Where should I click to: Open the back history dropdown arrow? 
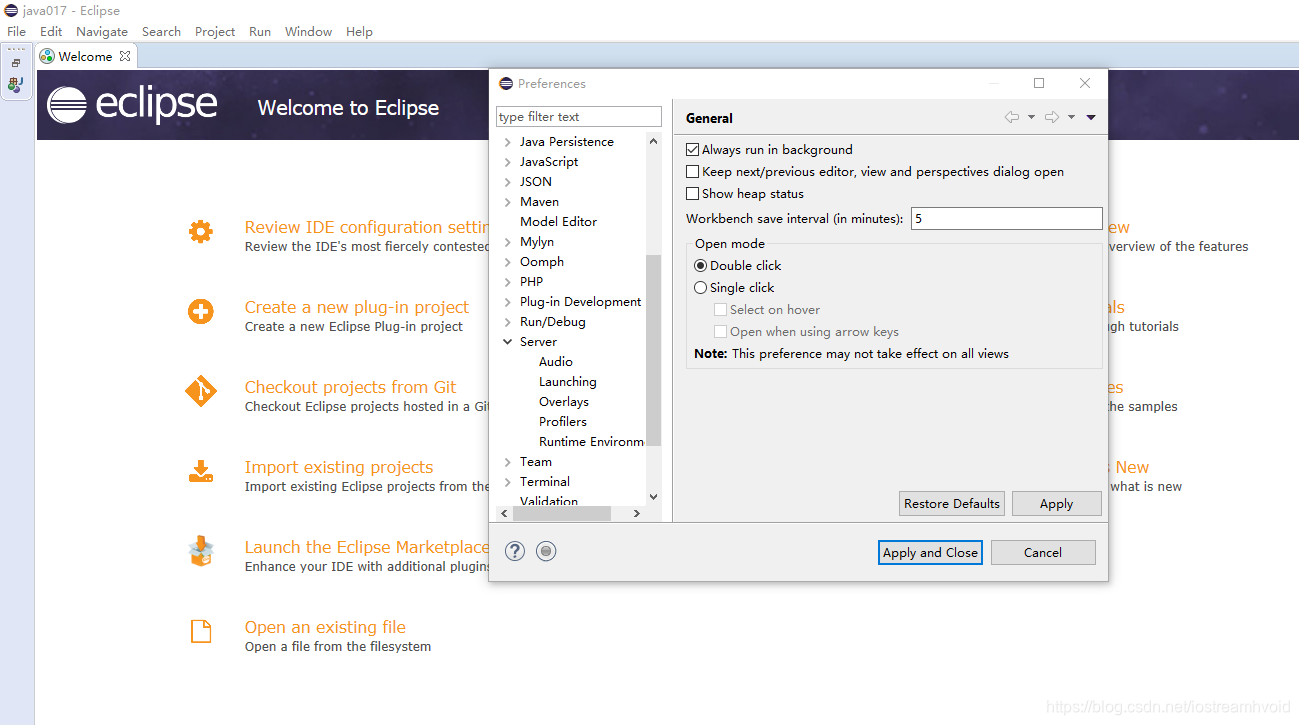pos(1031,118)
